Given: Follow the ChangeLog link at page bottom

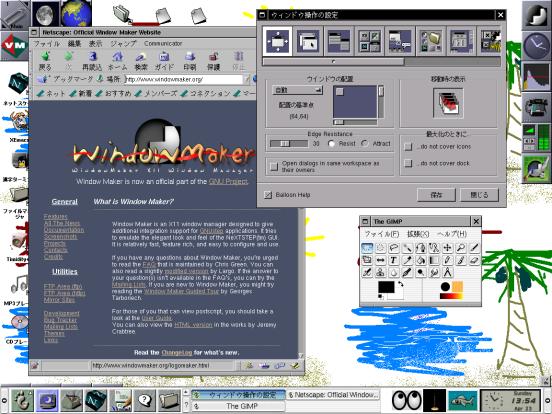Looking at the screenshot, I should [177, 352].
